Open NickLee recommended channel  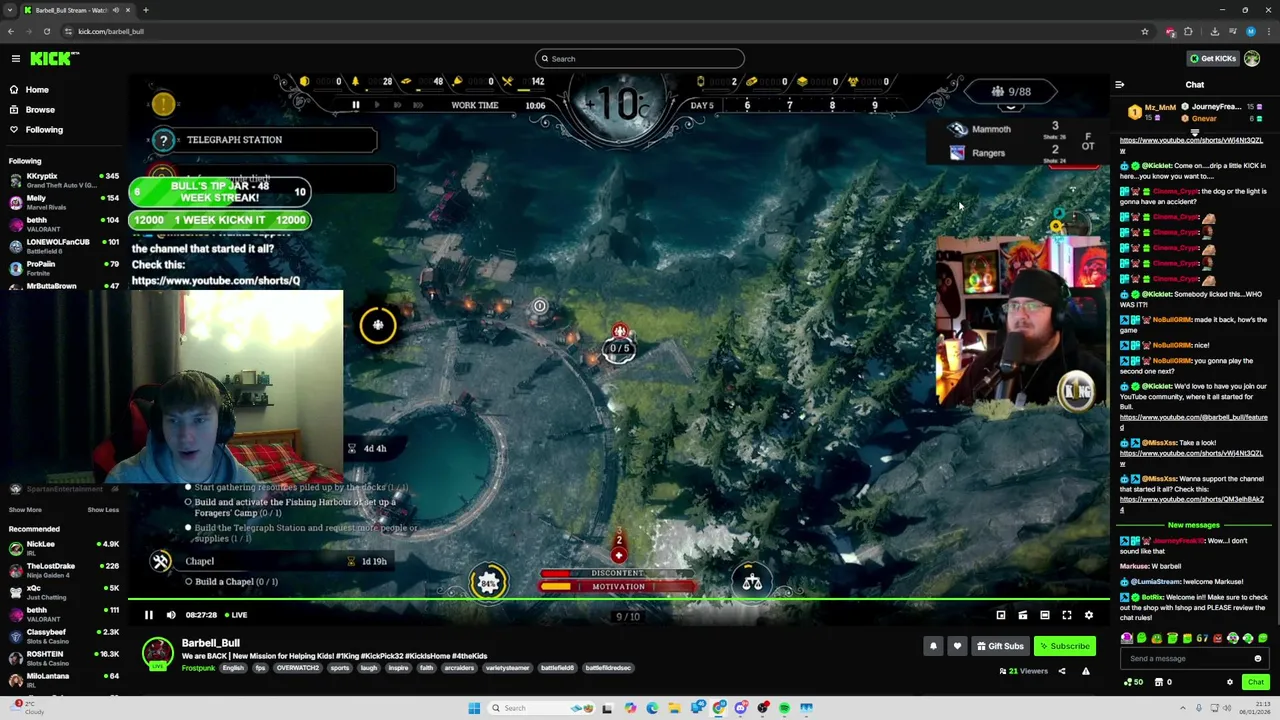(64, 547)
